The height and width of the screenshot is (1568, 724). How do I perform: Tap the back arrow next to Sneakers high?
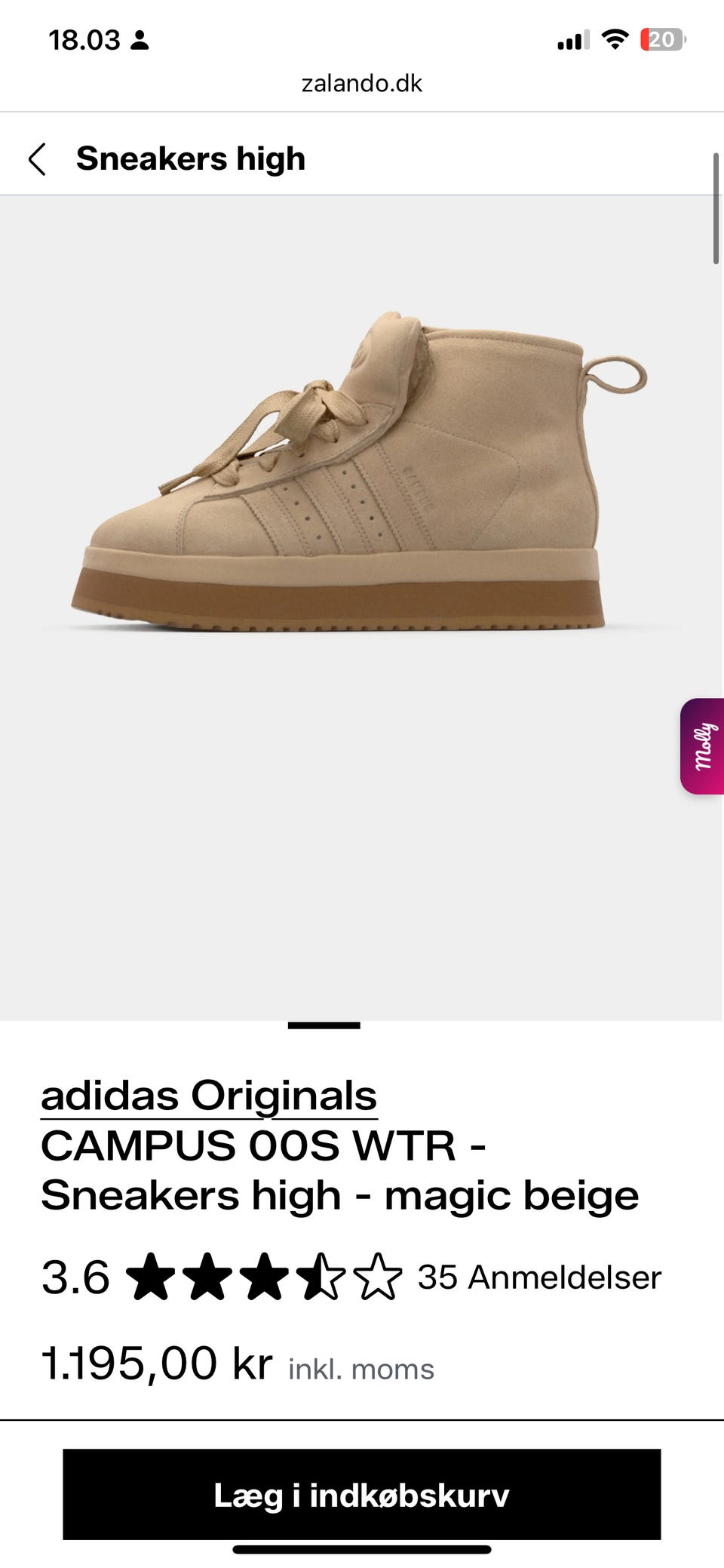tap(37, 159)
